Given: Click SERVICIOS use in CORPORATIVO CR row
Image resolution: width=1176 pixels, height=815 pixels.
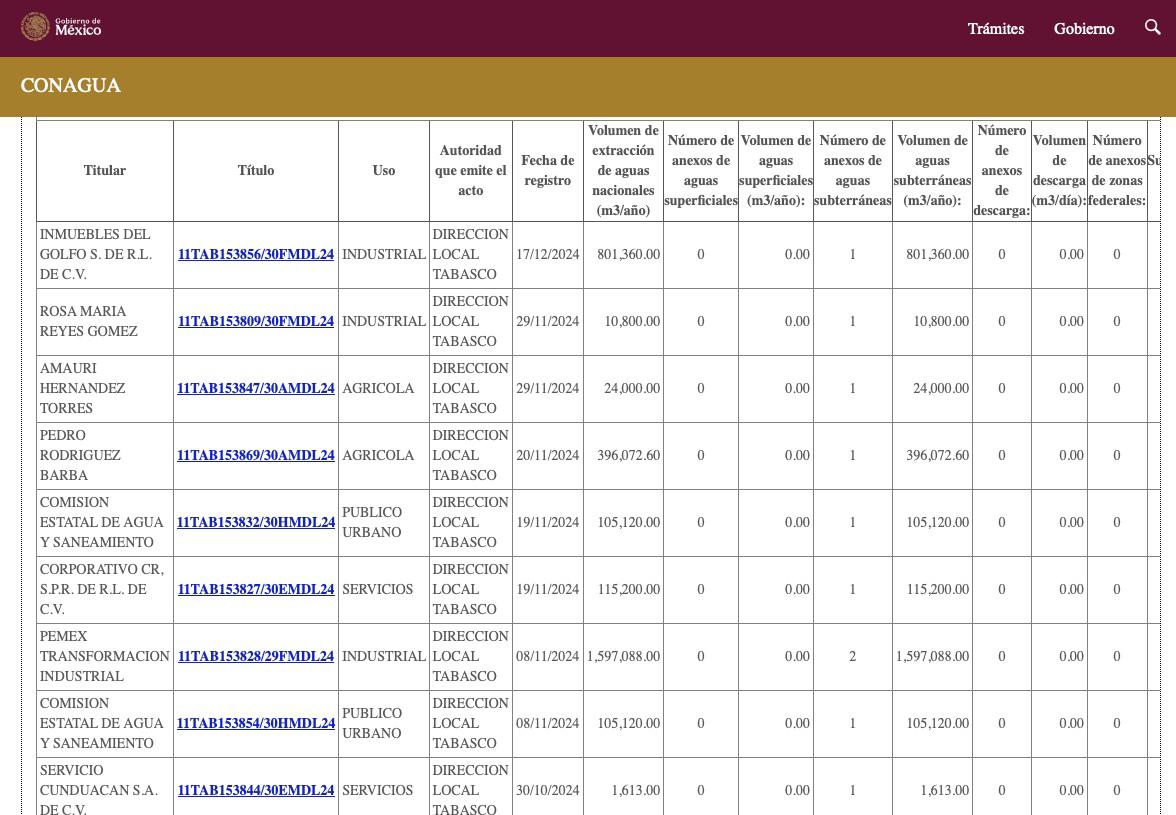Looking at the screenshot, I should point(377,589).
